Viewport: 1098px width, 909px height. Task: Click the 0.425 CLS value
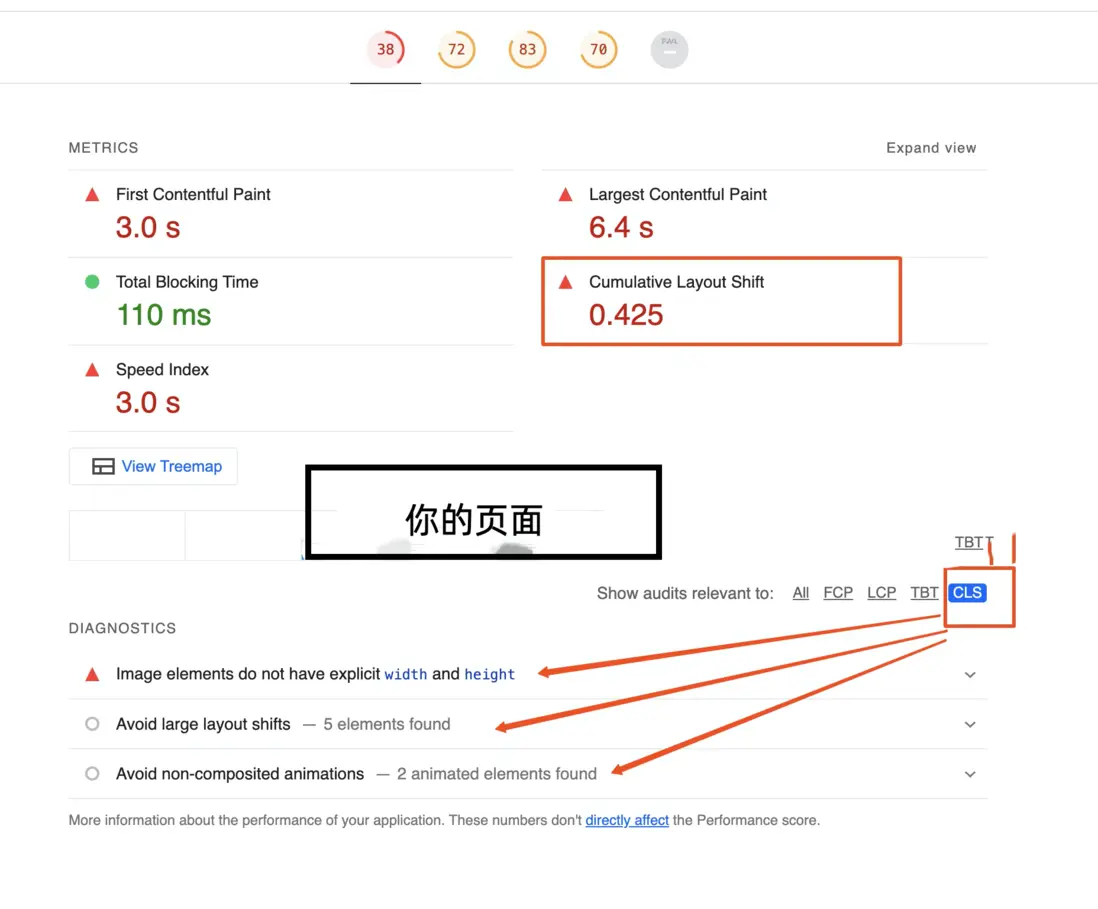pyautogui.click(x=625, y=315)
